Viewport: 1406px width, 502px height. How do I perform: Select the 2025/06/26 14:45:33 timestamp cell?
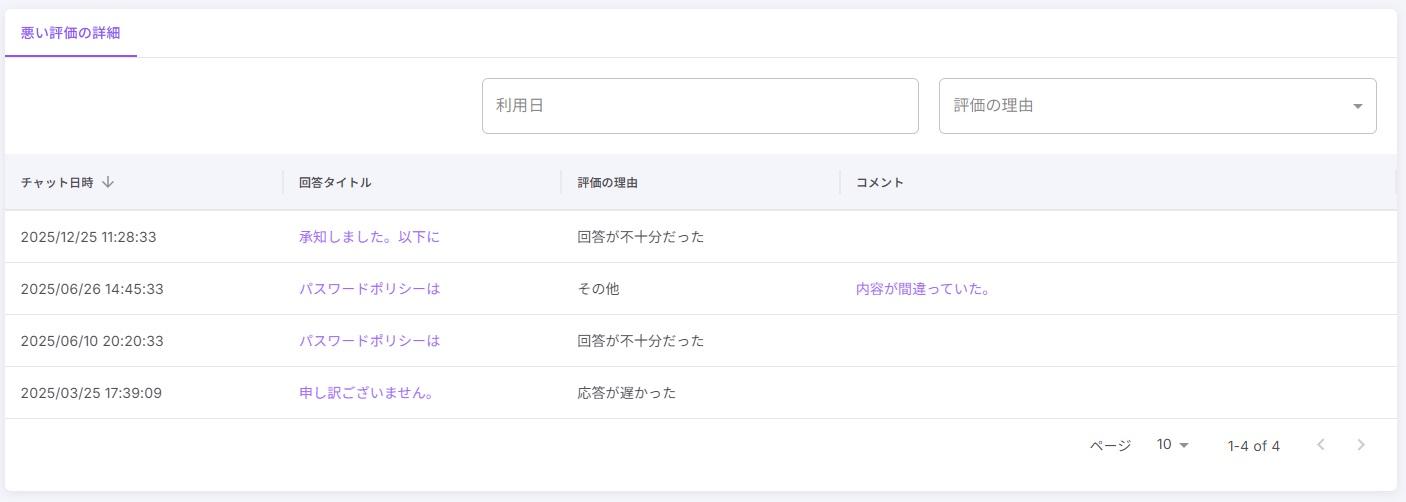92,289
